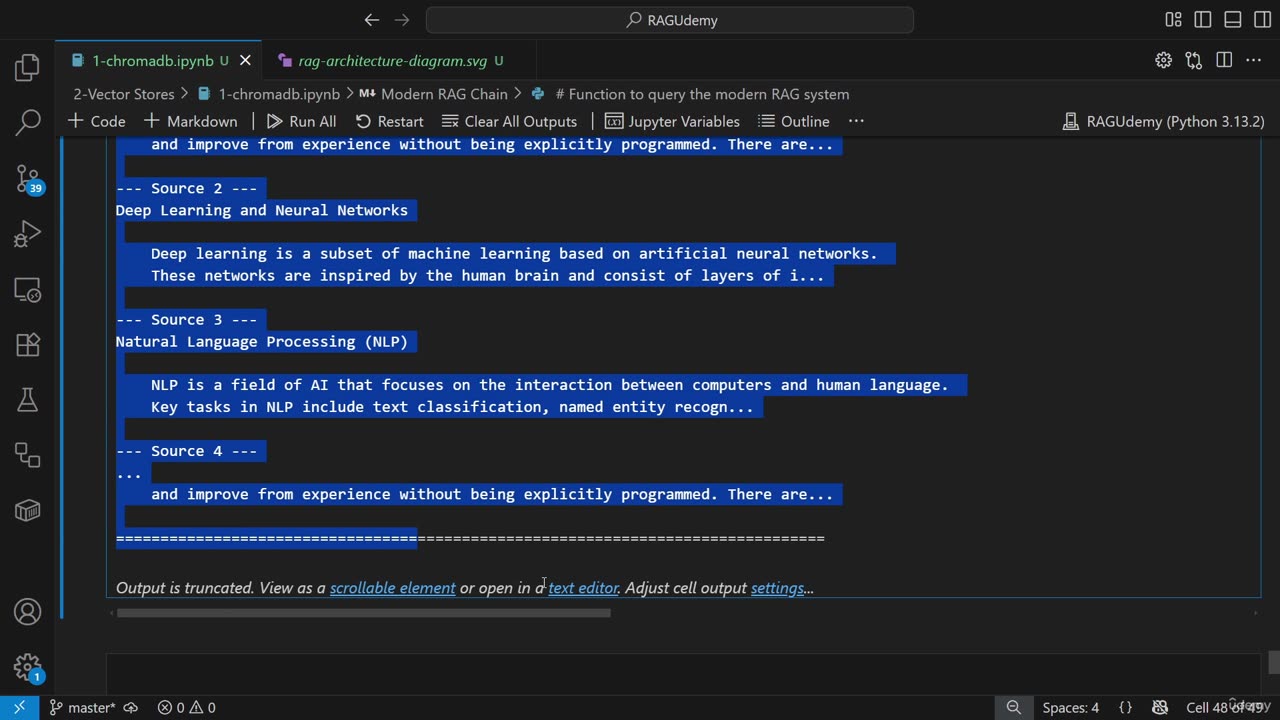Click the Run All button
1280x720 pixels.
pyautogui.click(x=301, y=121)
